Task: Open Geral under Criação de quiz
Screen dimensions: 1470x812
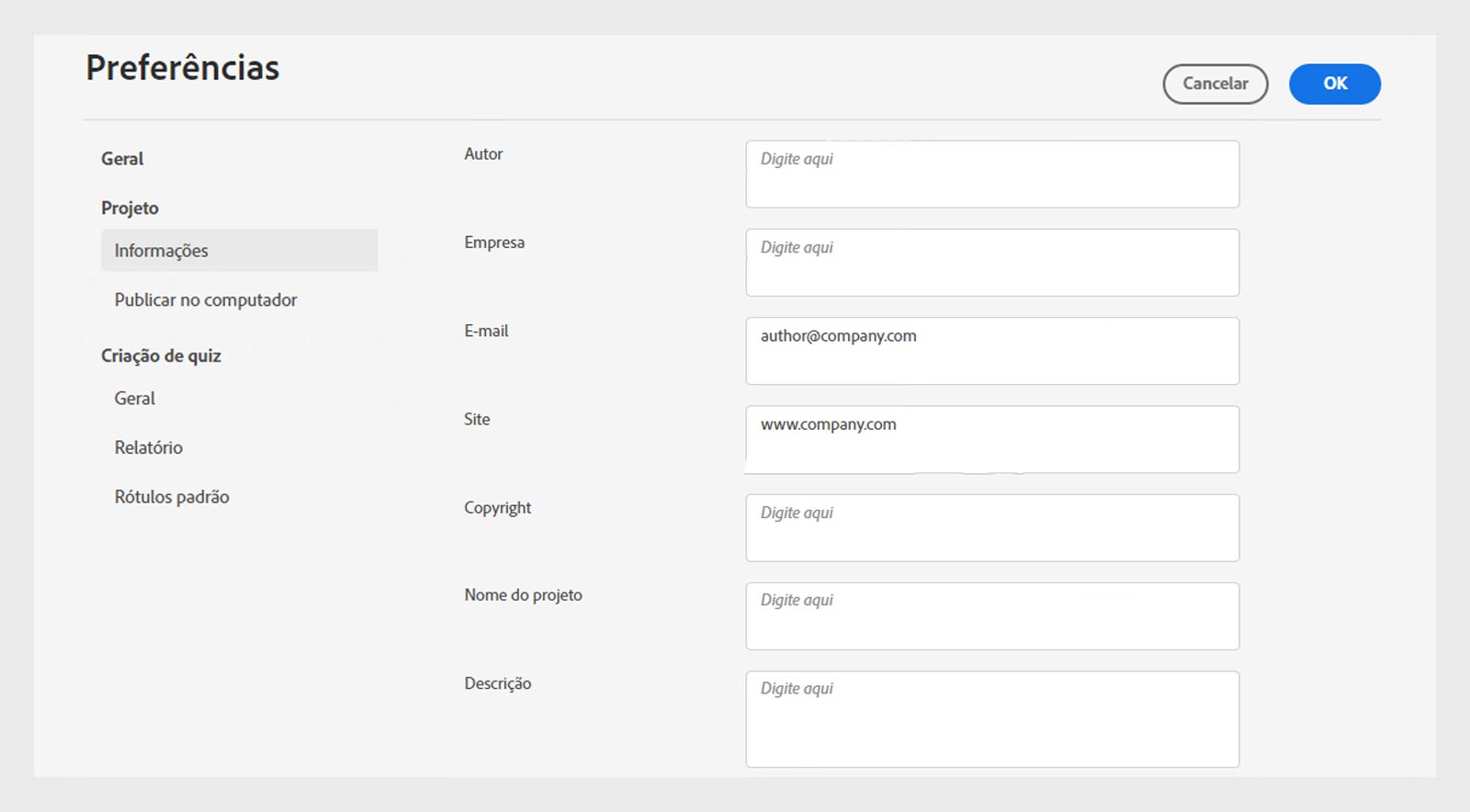Action: click(x=135, y=399)
